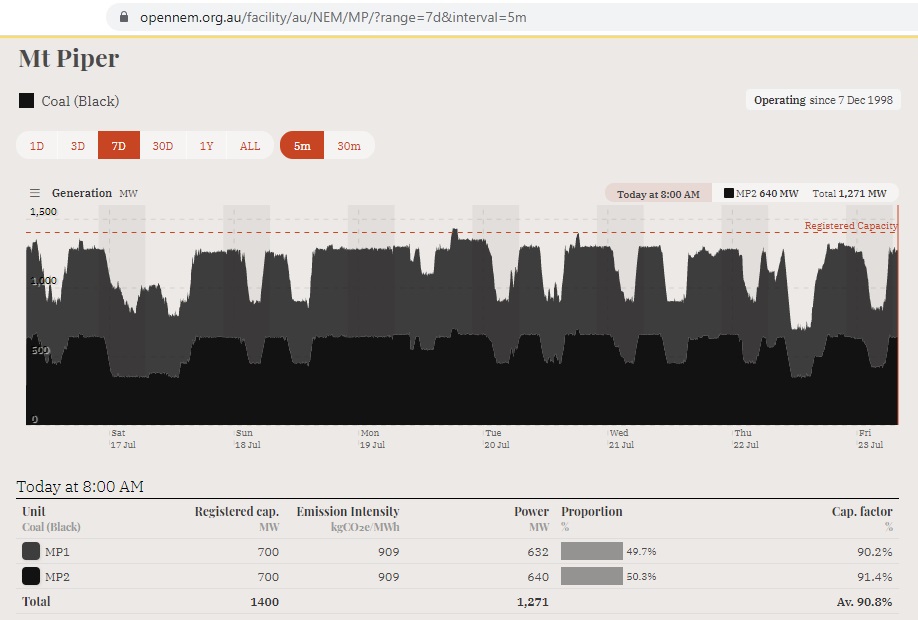Click the Unit column header
The width and height of the screenshot is (918, 620).
pyautogui.click(x=33, y=511)
